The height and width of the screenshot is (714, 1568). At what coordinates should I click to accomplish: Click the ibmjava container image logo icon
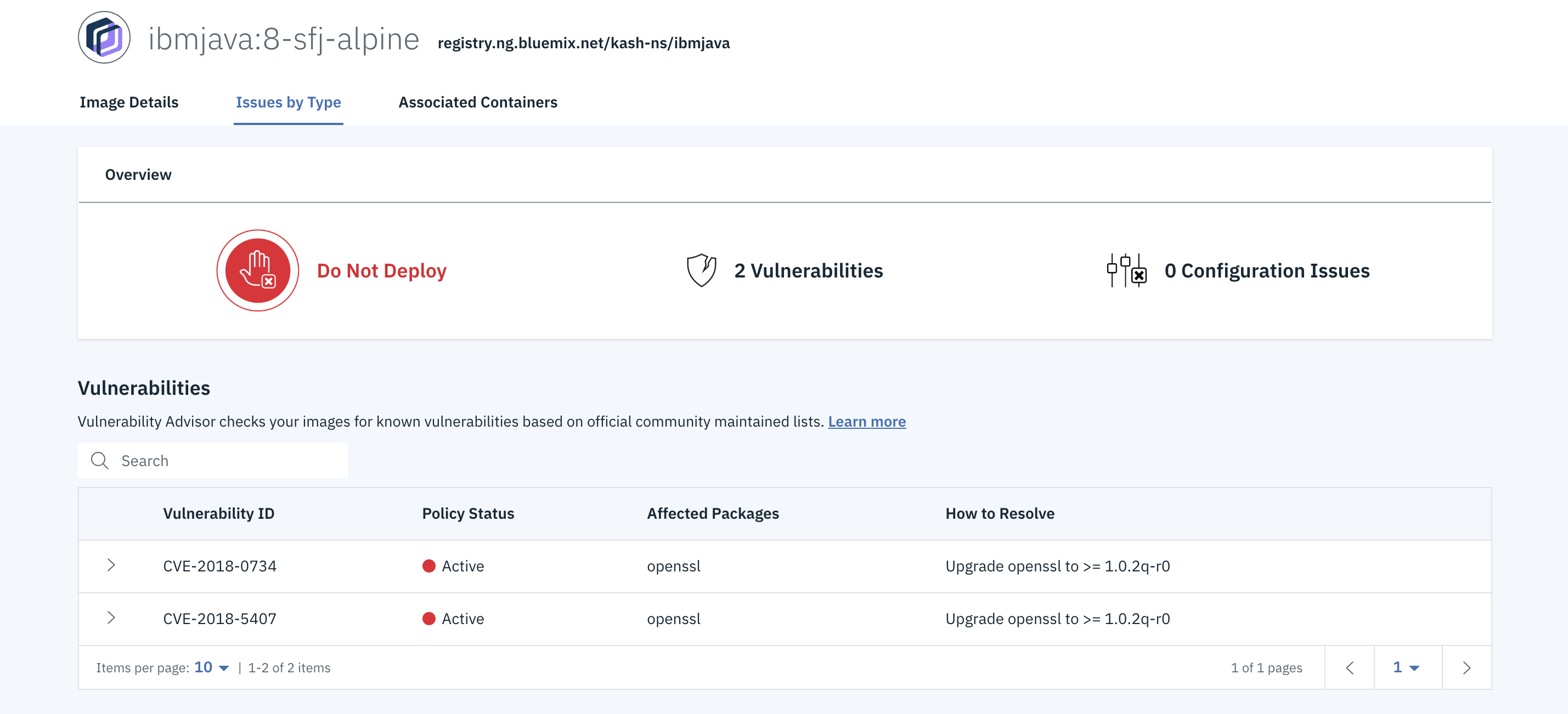104,37
